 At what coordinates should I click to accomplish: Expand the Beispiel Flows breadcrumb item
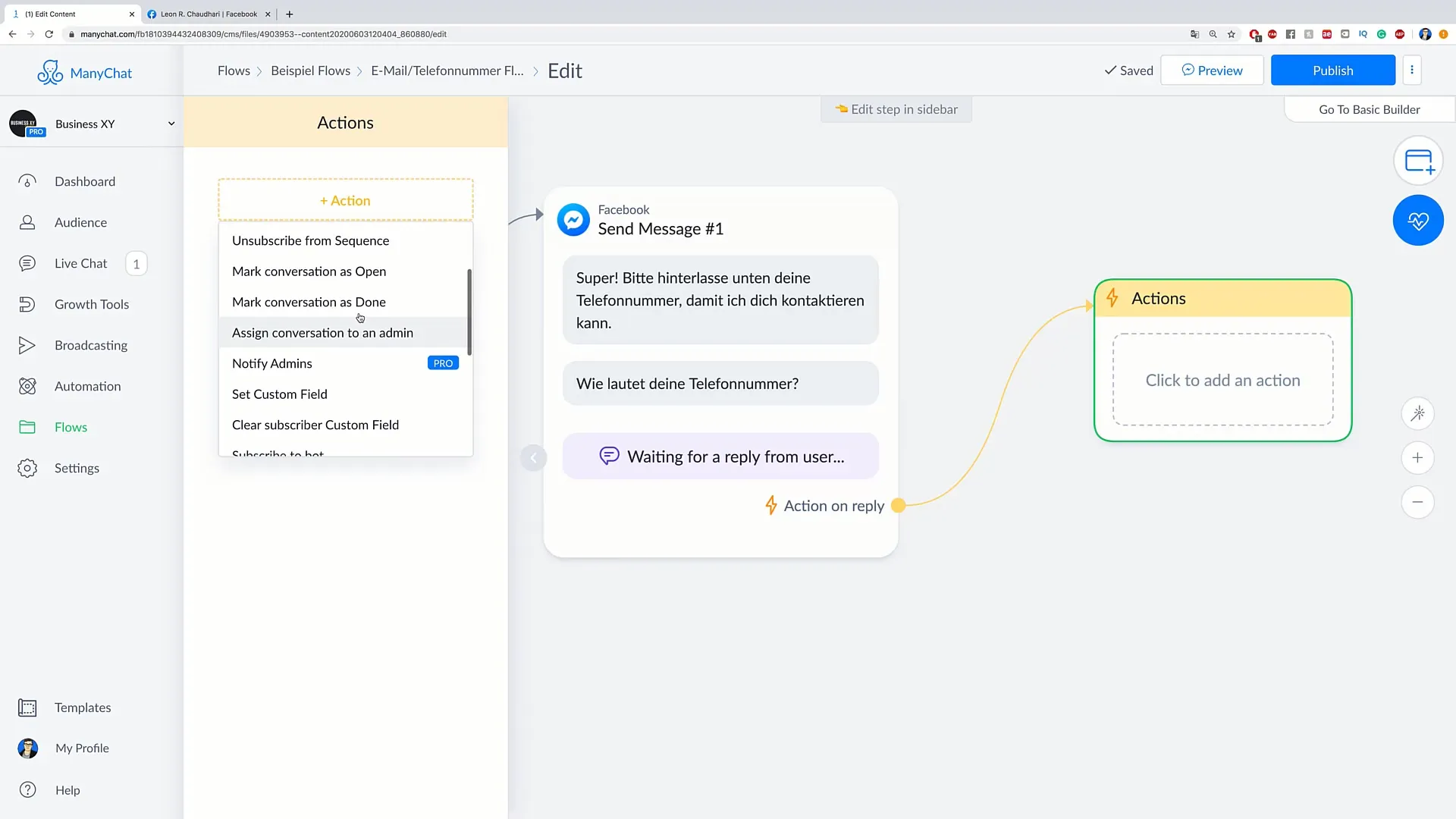point(310,70)
